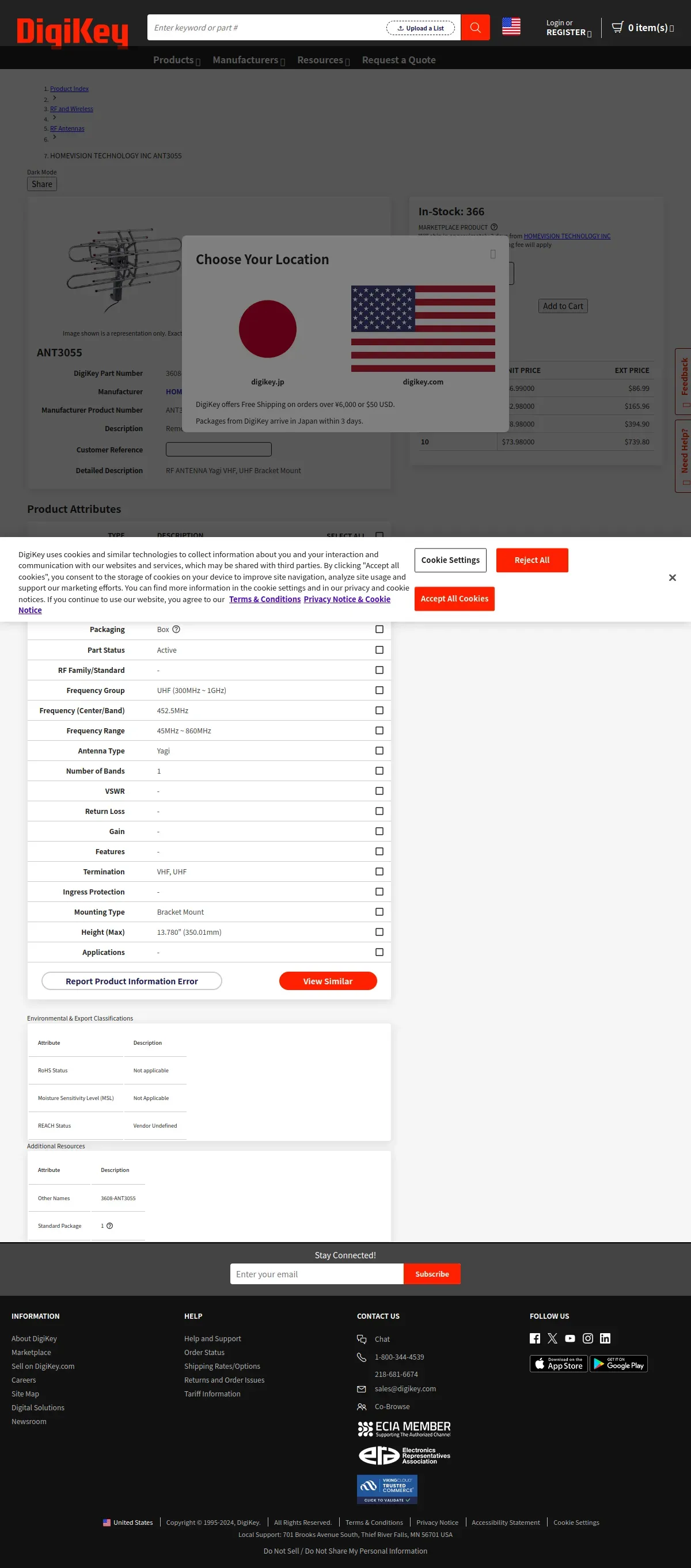Open DigiKey LinkedIn icon
This screenshot has width=691, height=1568.
(x=605, y=1338)
